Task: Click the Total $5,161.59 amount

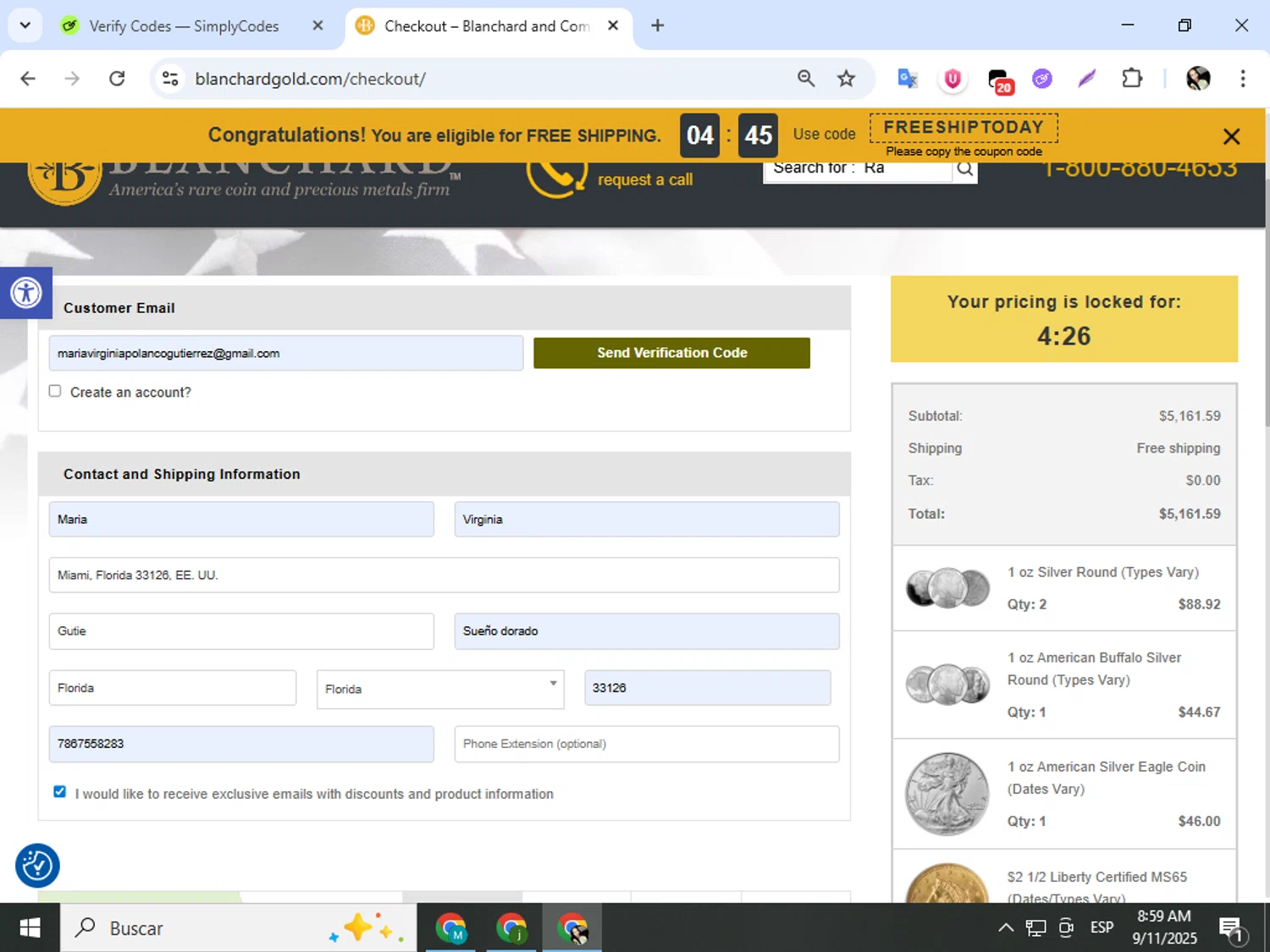Action: pos(1190,514)
